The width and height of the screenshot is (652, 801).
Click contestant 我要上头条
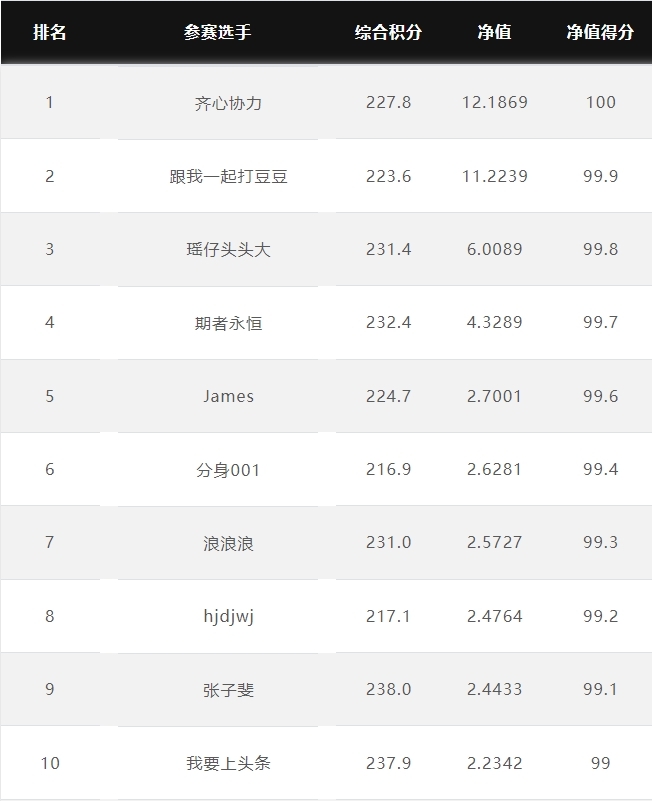tap(228, 763)
